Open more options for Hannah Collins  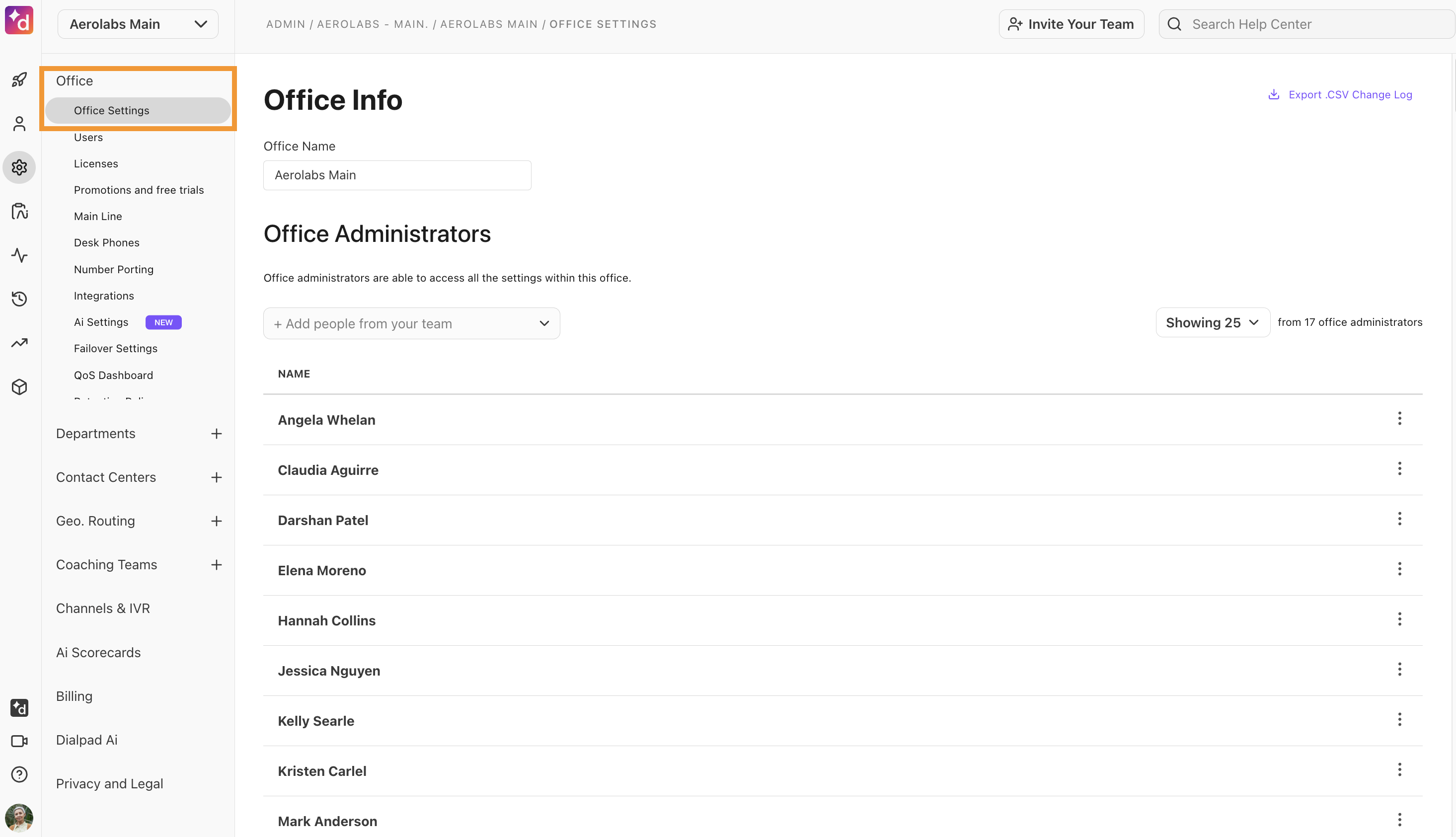click(1400, 619)
